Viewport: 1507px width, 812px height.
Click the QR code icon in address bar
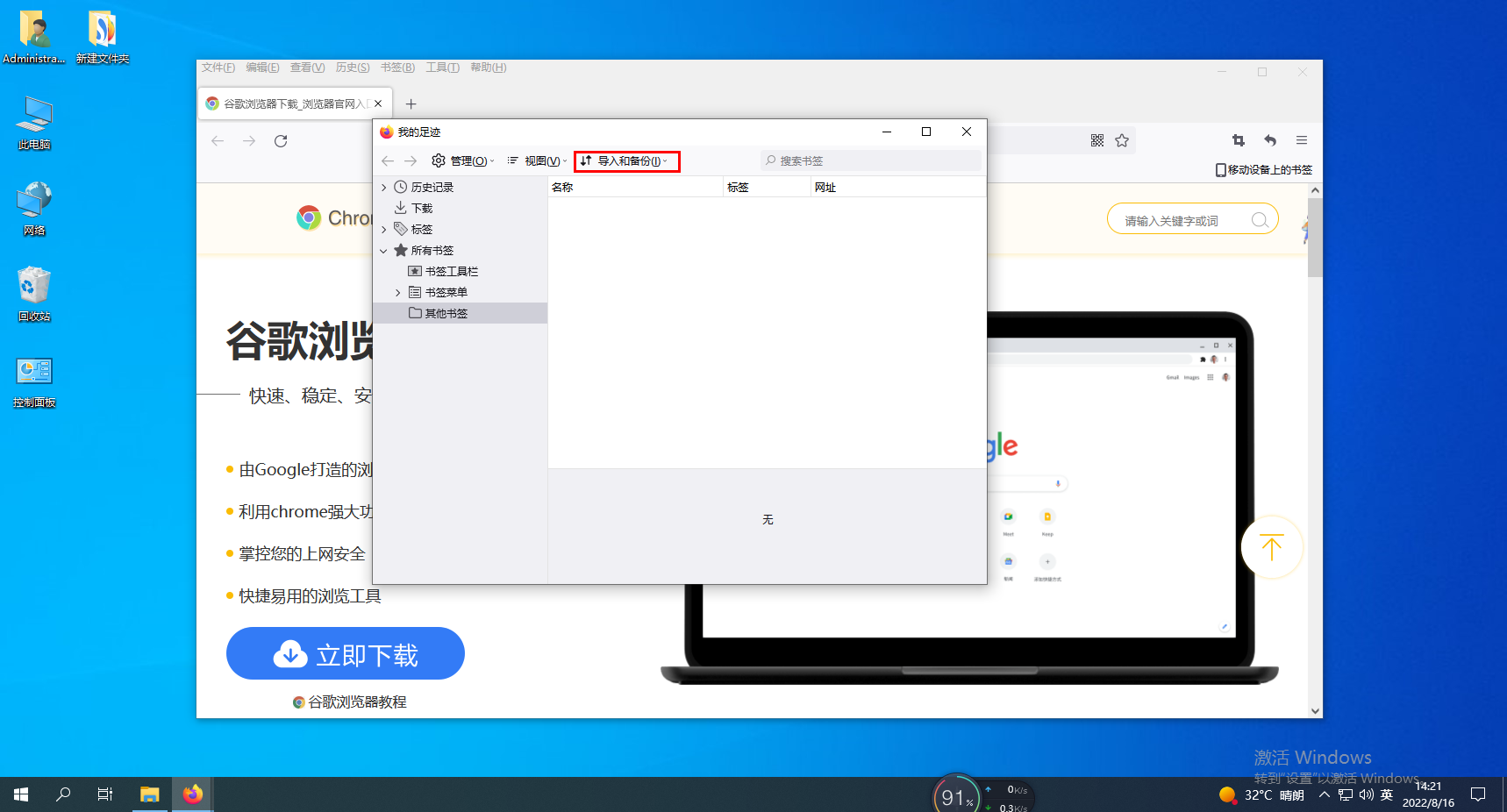tap(1097, 140)
